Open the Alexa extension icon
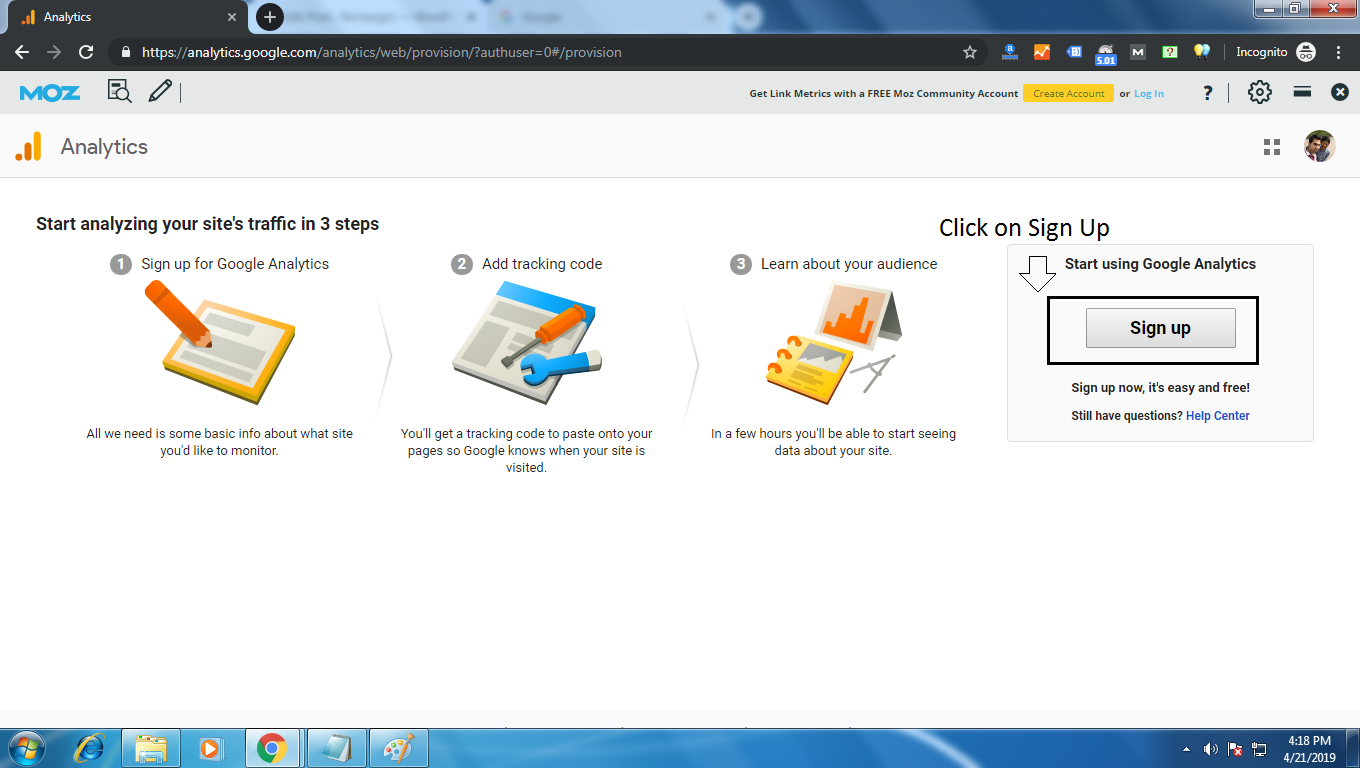This screenshot has height=768, width=1360. click(1010, 52)
